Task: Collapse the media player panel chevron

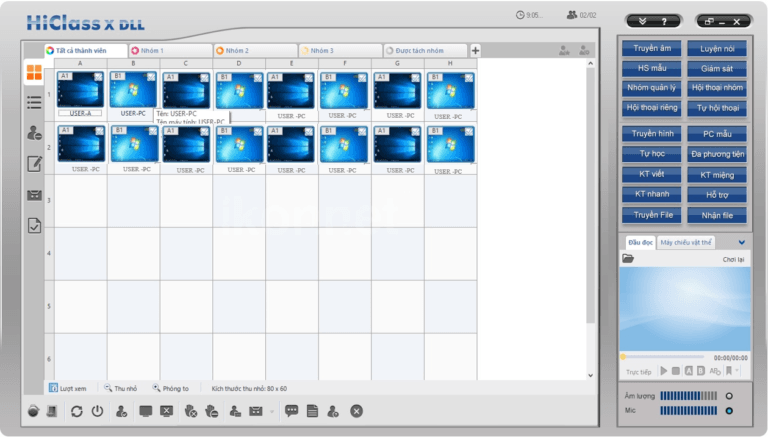Action: 742,243
